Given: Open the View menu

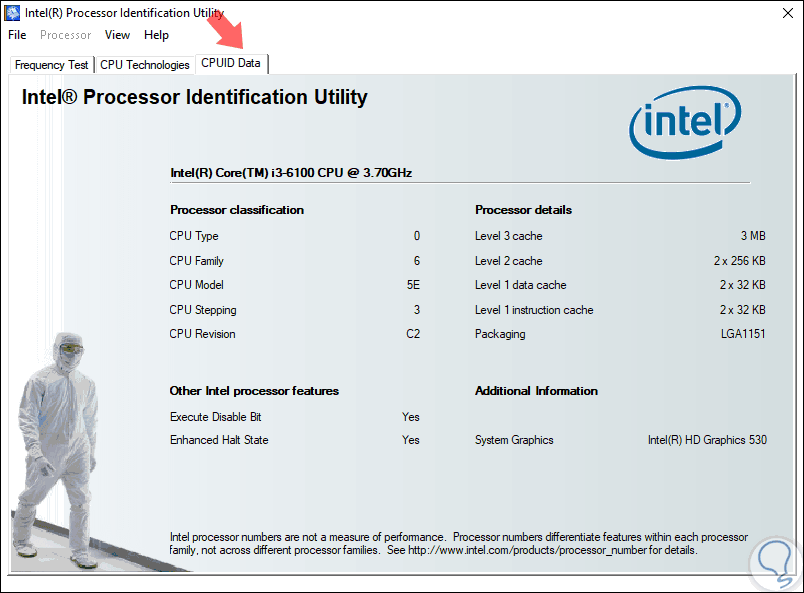Looking at the screenshot, I should (x=117, y=35).
